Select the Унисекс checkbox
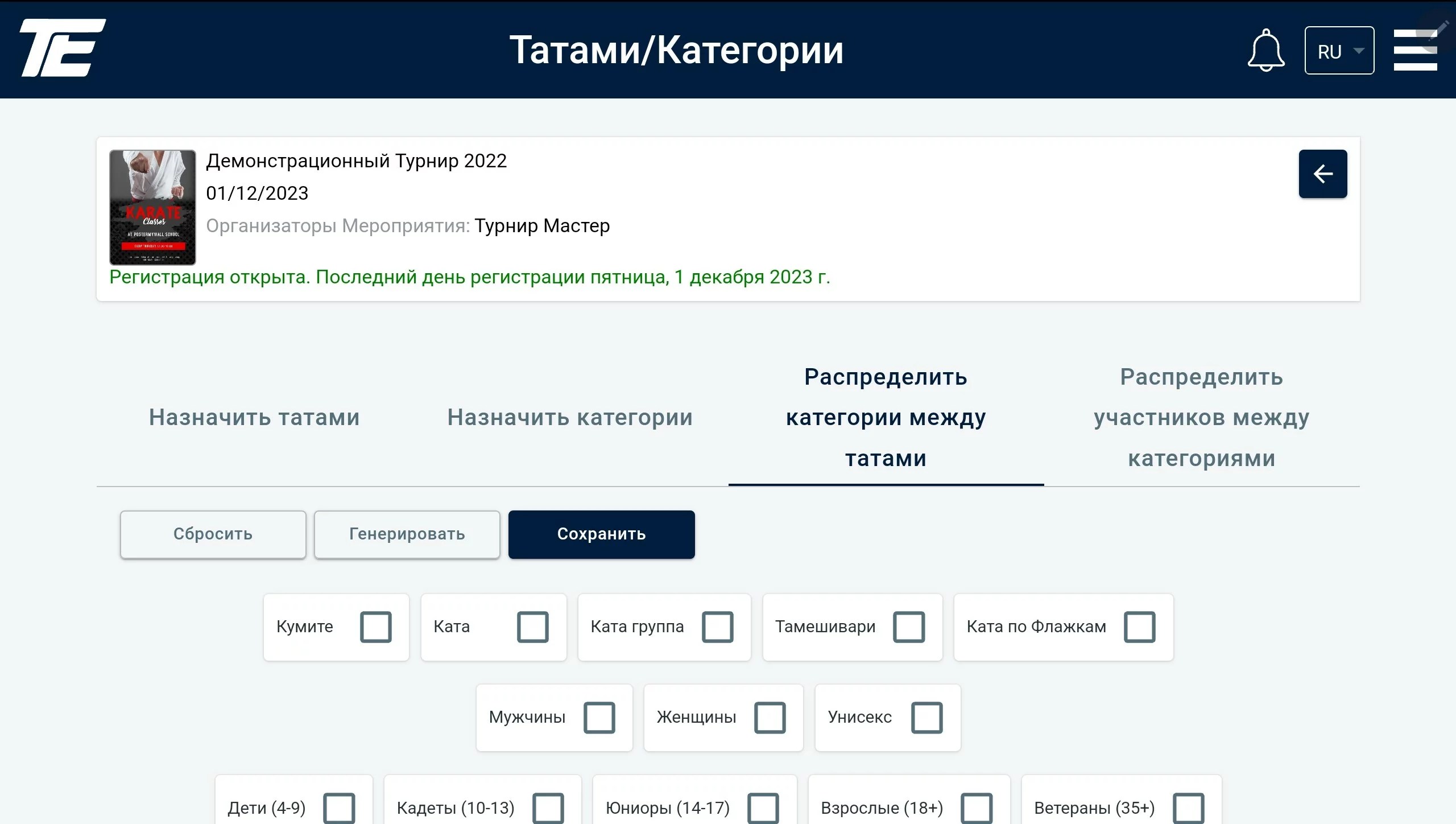 927,717
